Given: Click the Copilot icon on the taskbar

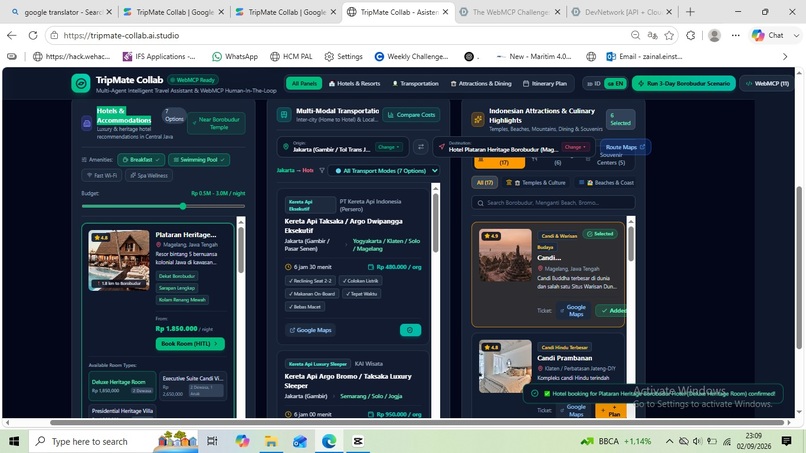Looking at the screenshot, I should pos(242,441).
